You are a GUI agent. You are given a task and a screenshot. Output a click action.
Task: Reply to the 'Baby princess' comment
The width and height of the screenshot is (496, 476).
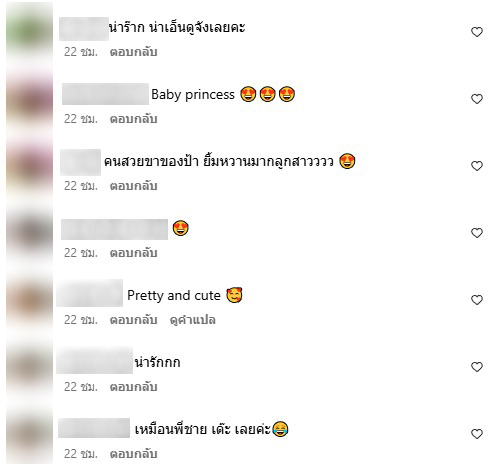click(133, 119)
